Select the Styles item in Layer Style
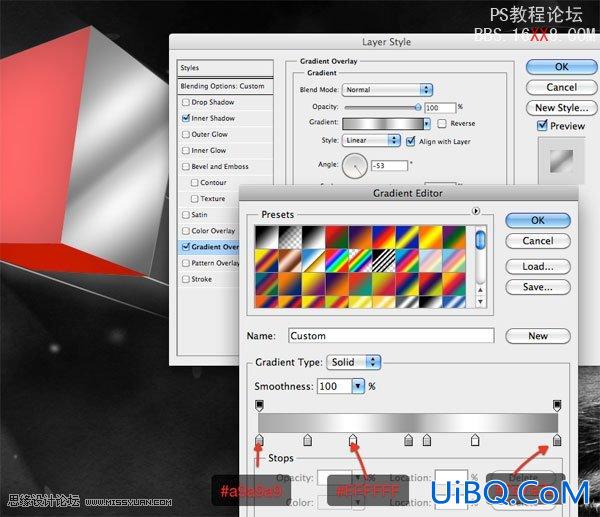The height and width of the screenshot is (517, 600). [225, 68]
